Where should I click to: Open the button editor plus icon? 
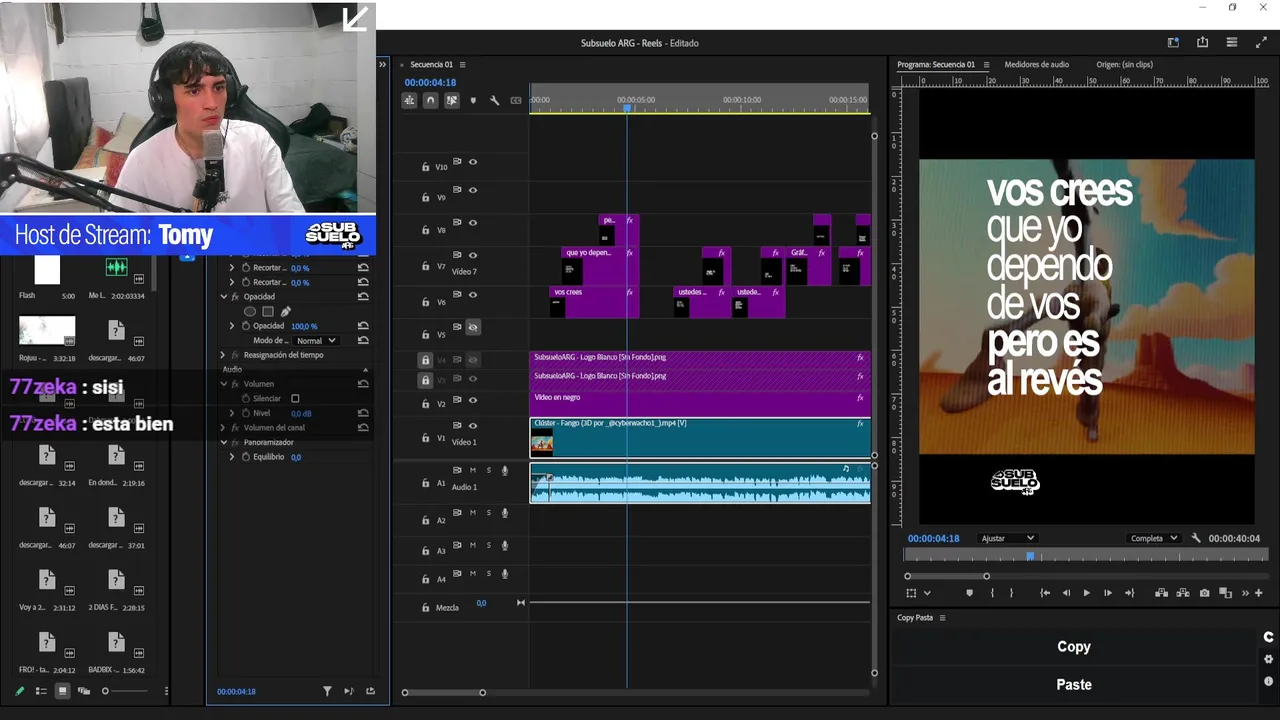[x=1259, y=593]
